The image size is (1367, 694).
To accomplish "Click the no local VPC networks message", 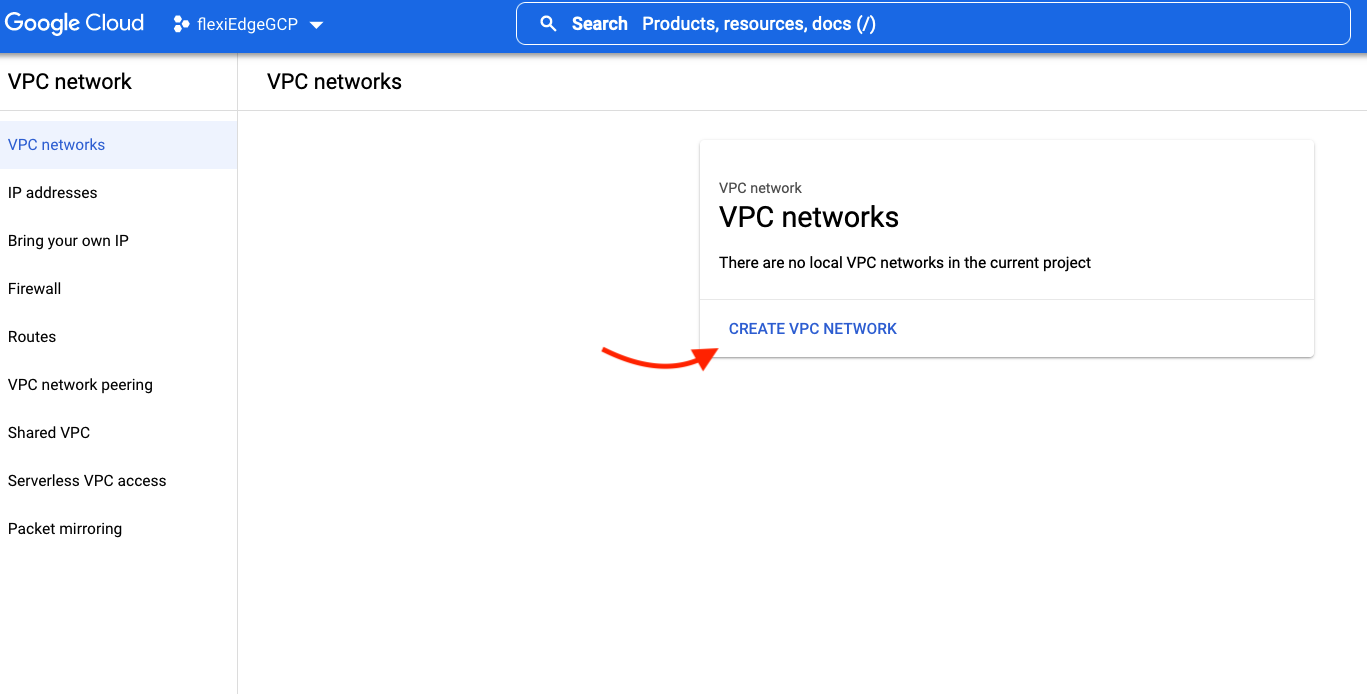I will pos(904,263).
